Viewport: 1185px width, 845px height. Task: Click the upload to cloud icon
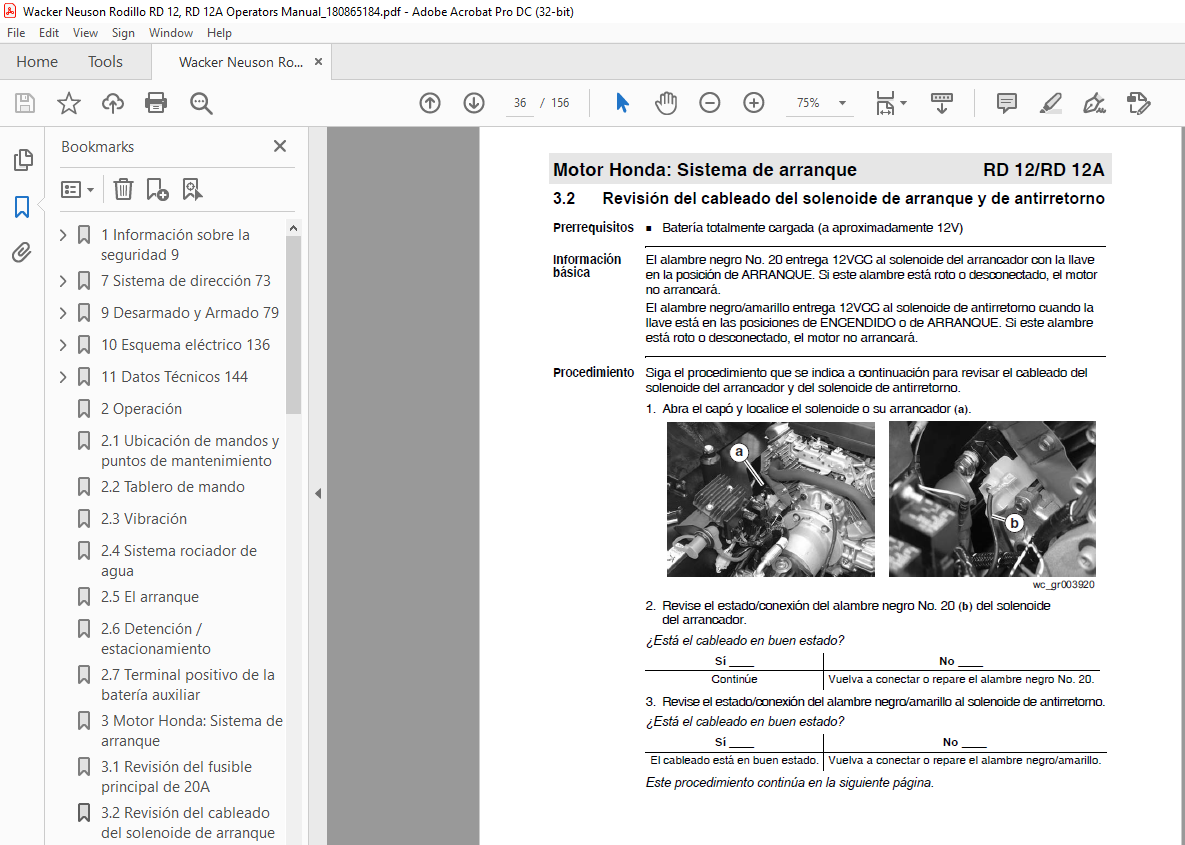pos(113,103)
